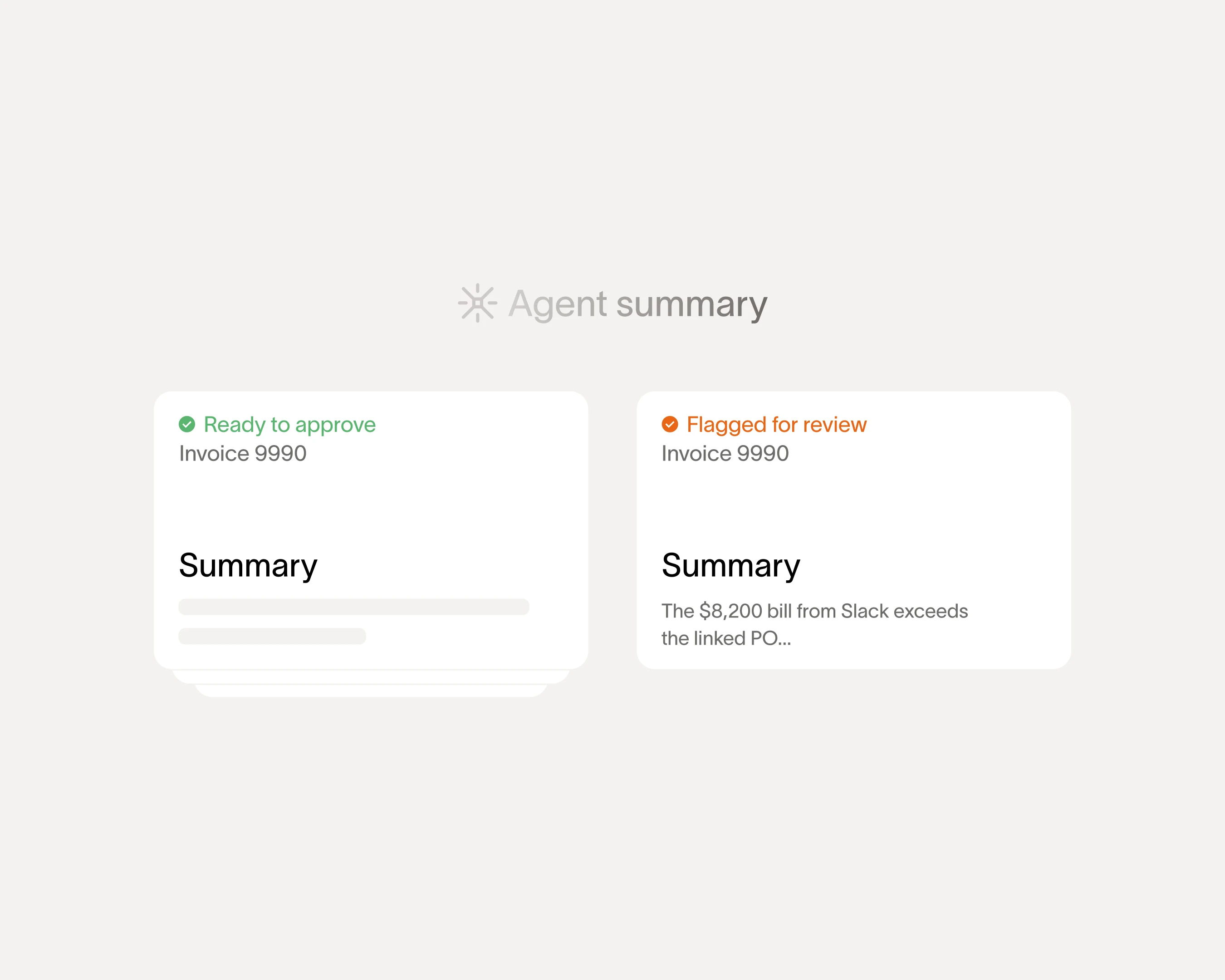Click the shorter loading placeholder bar
The width and height of the screenshot is (1225, 980).
272,636
